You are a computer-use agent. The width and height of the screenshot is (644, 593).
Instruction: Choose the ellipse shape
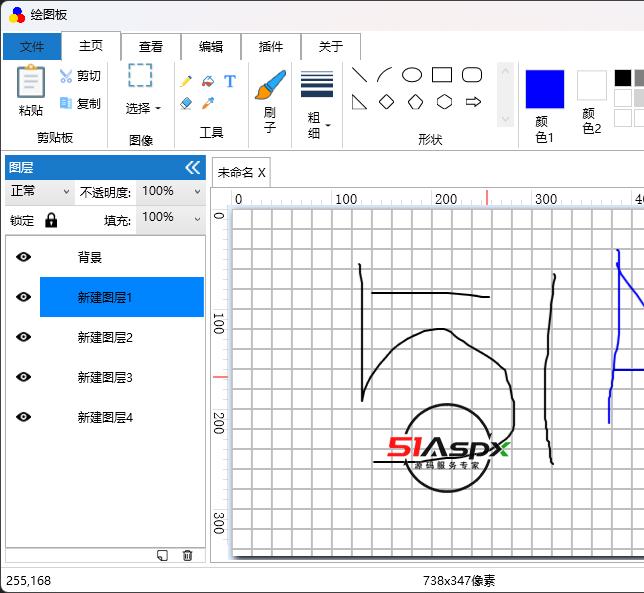coord(412,75)
